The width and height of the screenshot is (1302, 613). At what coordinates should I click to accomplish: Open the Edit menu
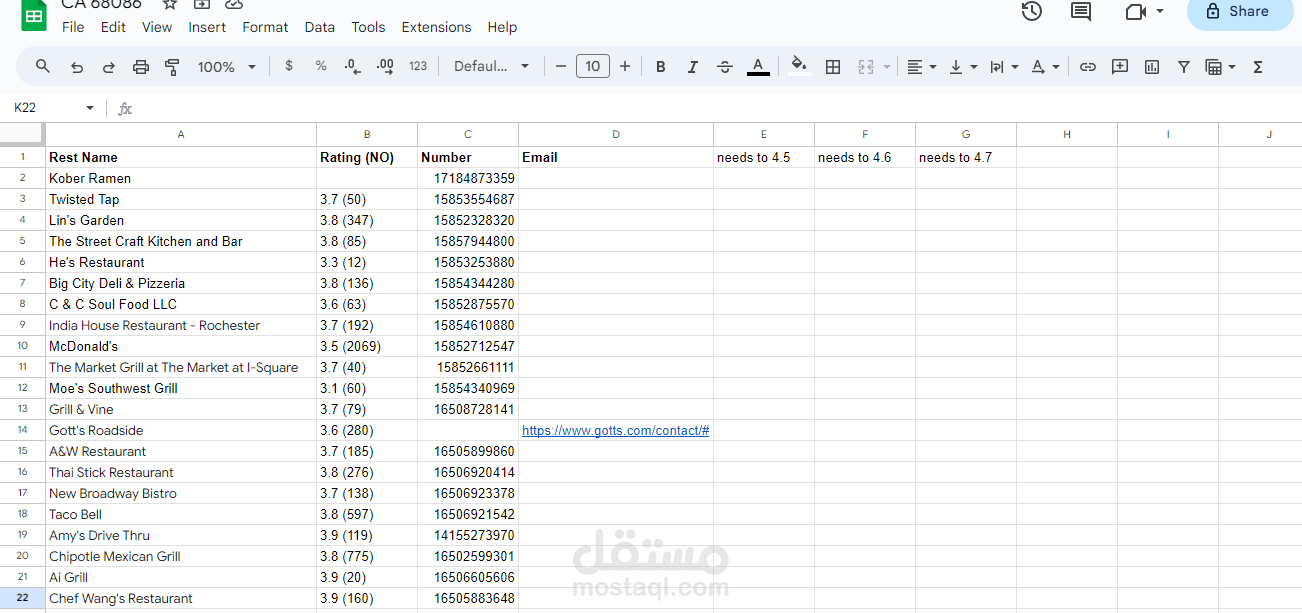113,27
